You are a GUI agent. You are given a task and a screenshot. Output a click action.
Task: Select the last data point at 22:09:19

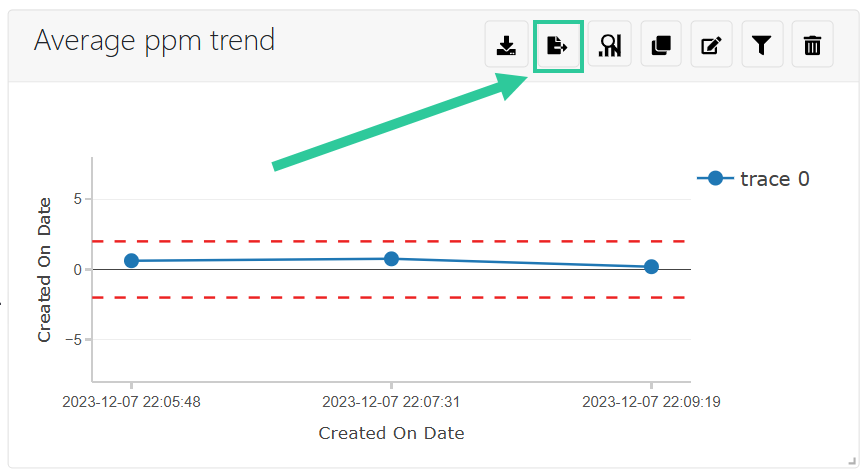[652, 267]
